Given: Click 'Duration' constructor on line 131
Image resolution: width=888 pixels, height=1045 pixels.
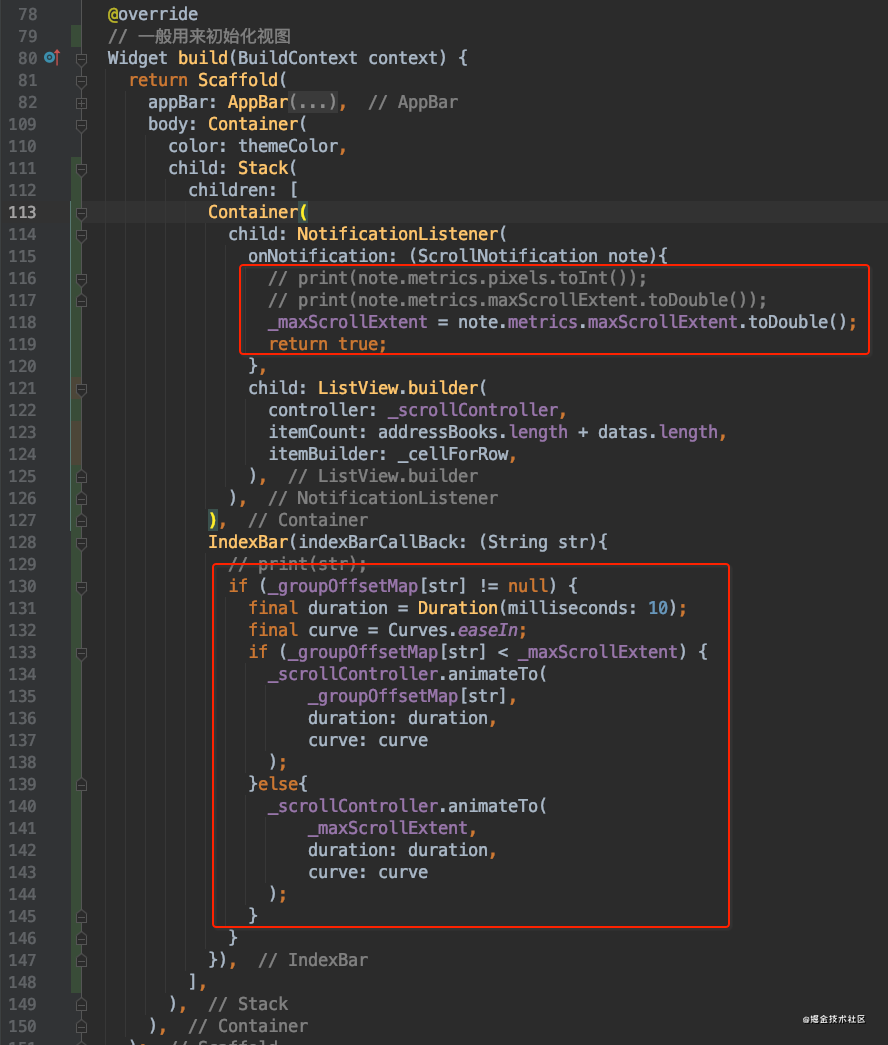Looking at the screenshot, I should click(457, 608).
